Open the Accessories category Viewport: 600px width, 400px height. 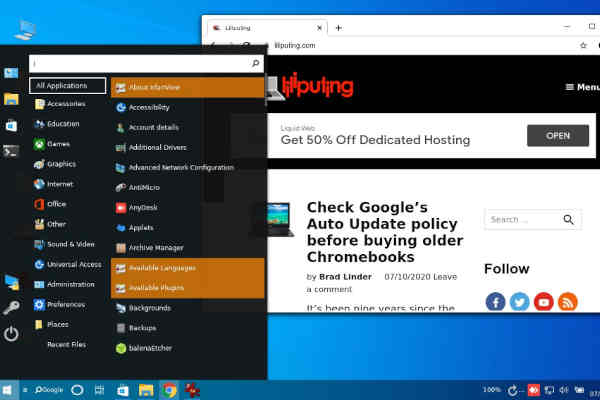pyautogui.click(x=60, y=104)
